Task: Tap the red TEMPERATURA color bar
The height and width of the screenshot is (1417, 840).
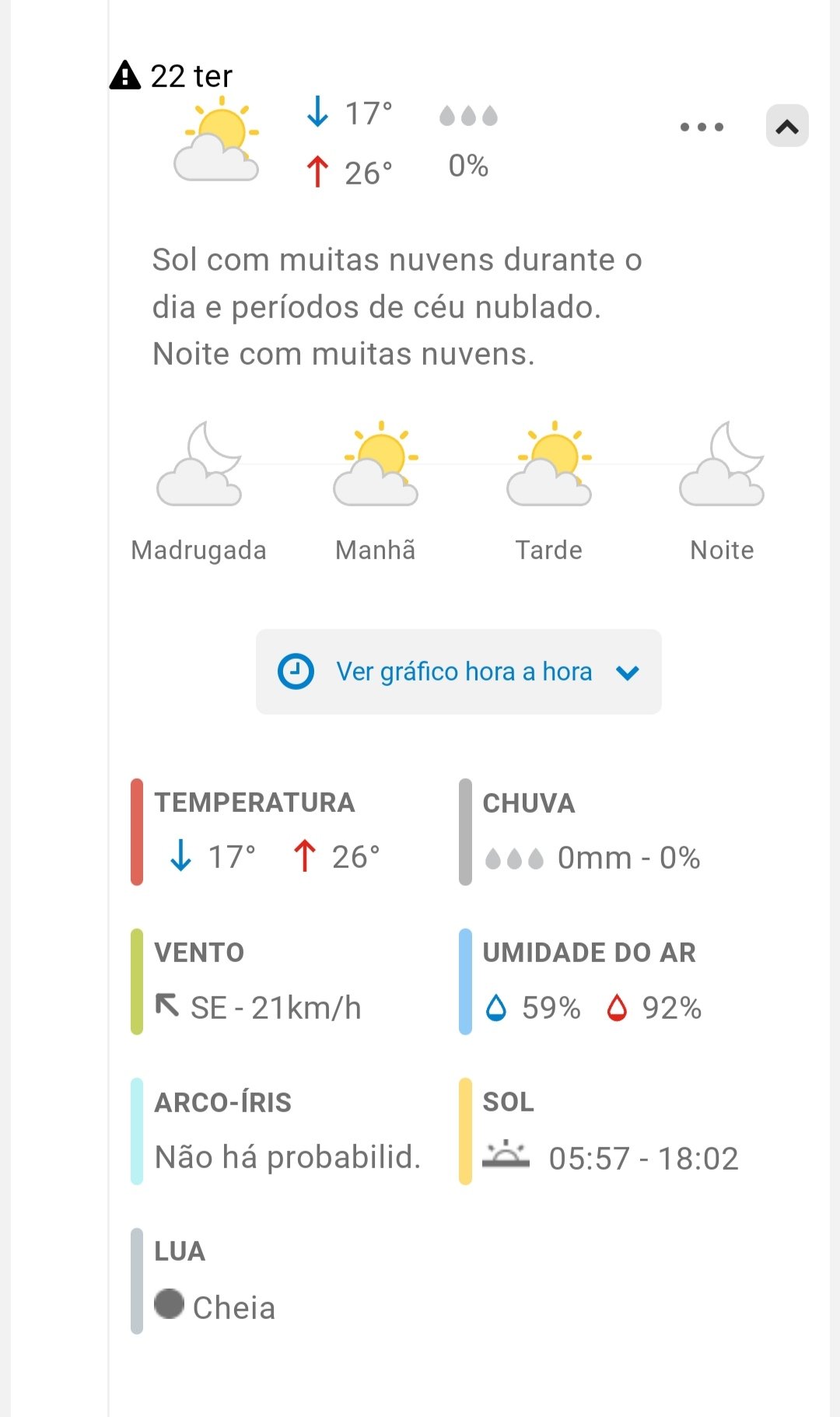Action: (x=137, y=831)
